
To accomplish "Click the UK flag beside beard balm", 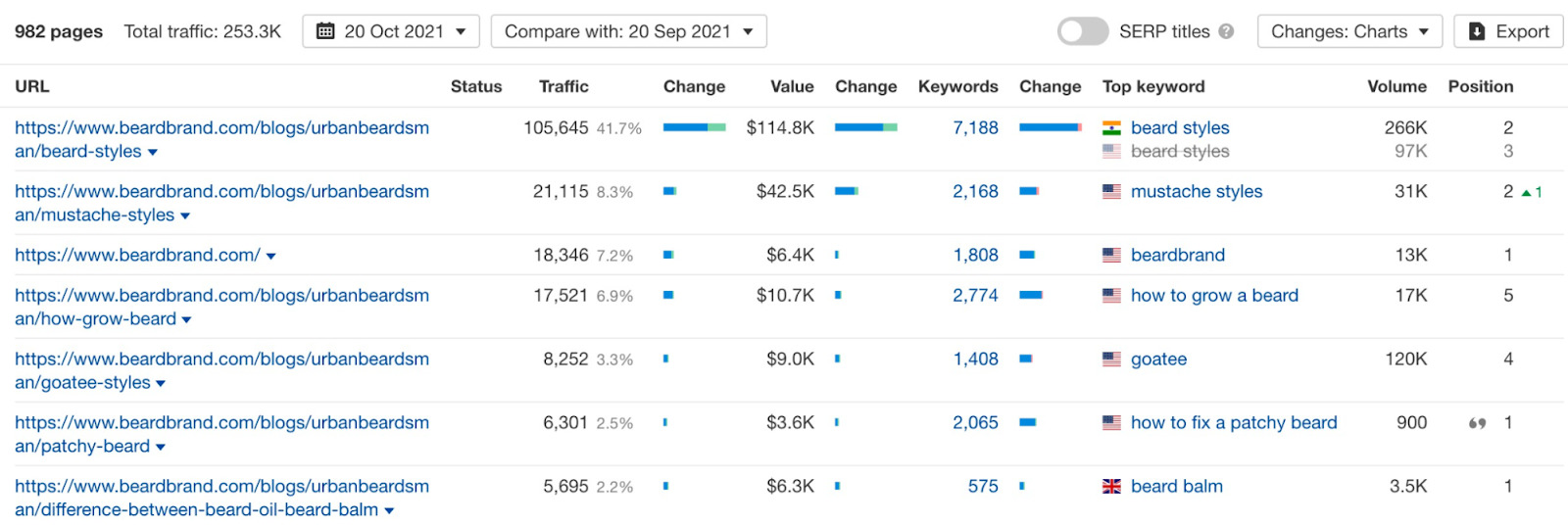I will click(x=1111, y=487).
